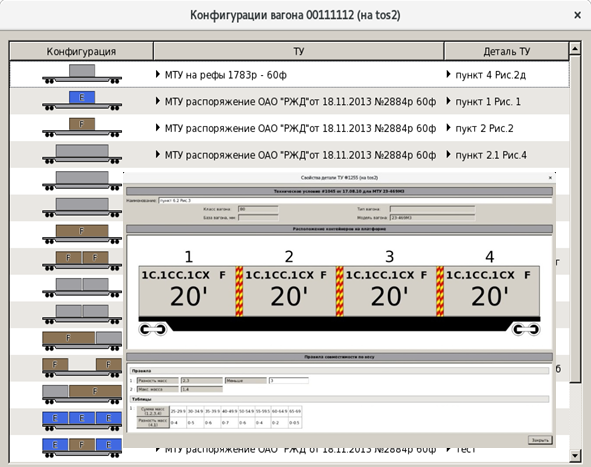Select the two brown F F containers configuration
This screenshot has height=467, width=591.
tap(82, 261)
